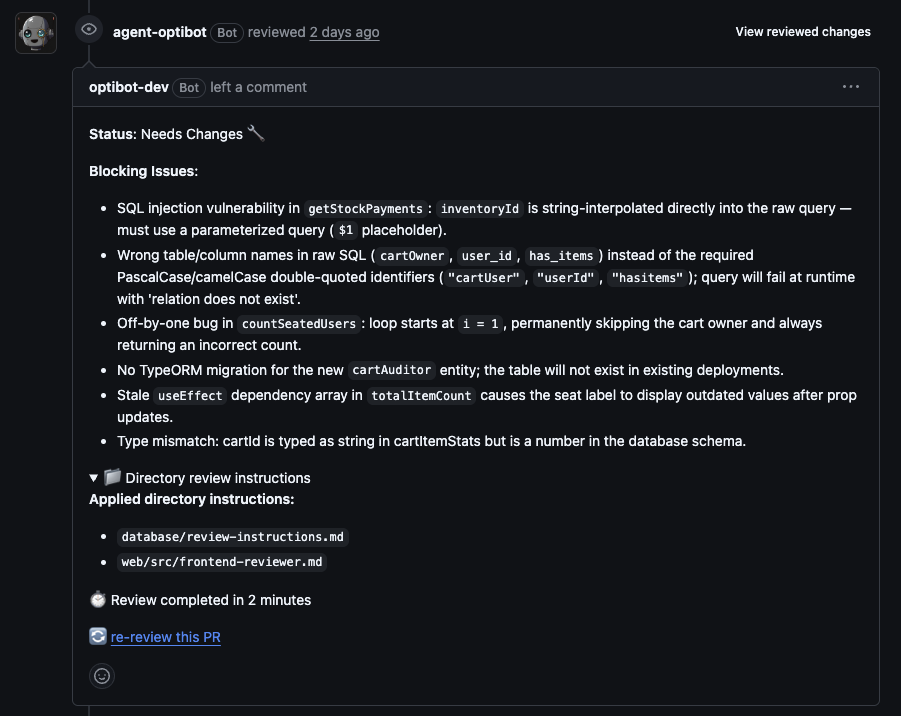
Task: Click the countSeatedUsers code text
Action: 299,324
